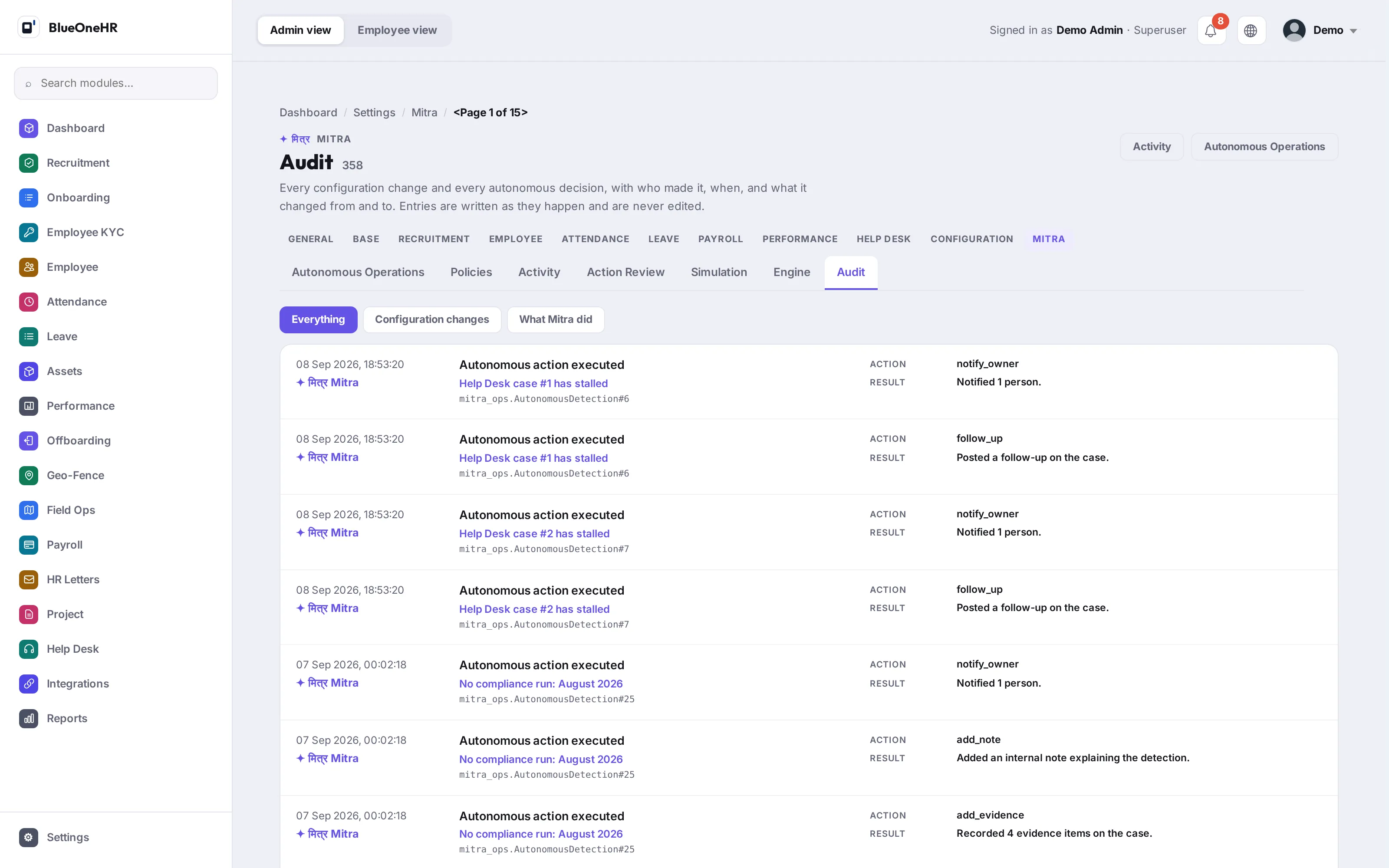Viewport: 1389px width, 868px height.
Task: Go to Settings in the breadcrumb
Action: [x=374, y=112]
